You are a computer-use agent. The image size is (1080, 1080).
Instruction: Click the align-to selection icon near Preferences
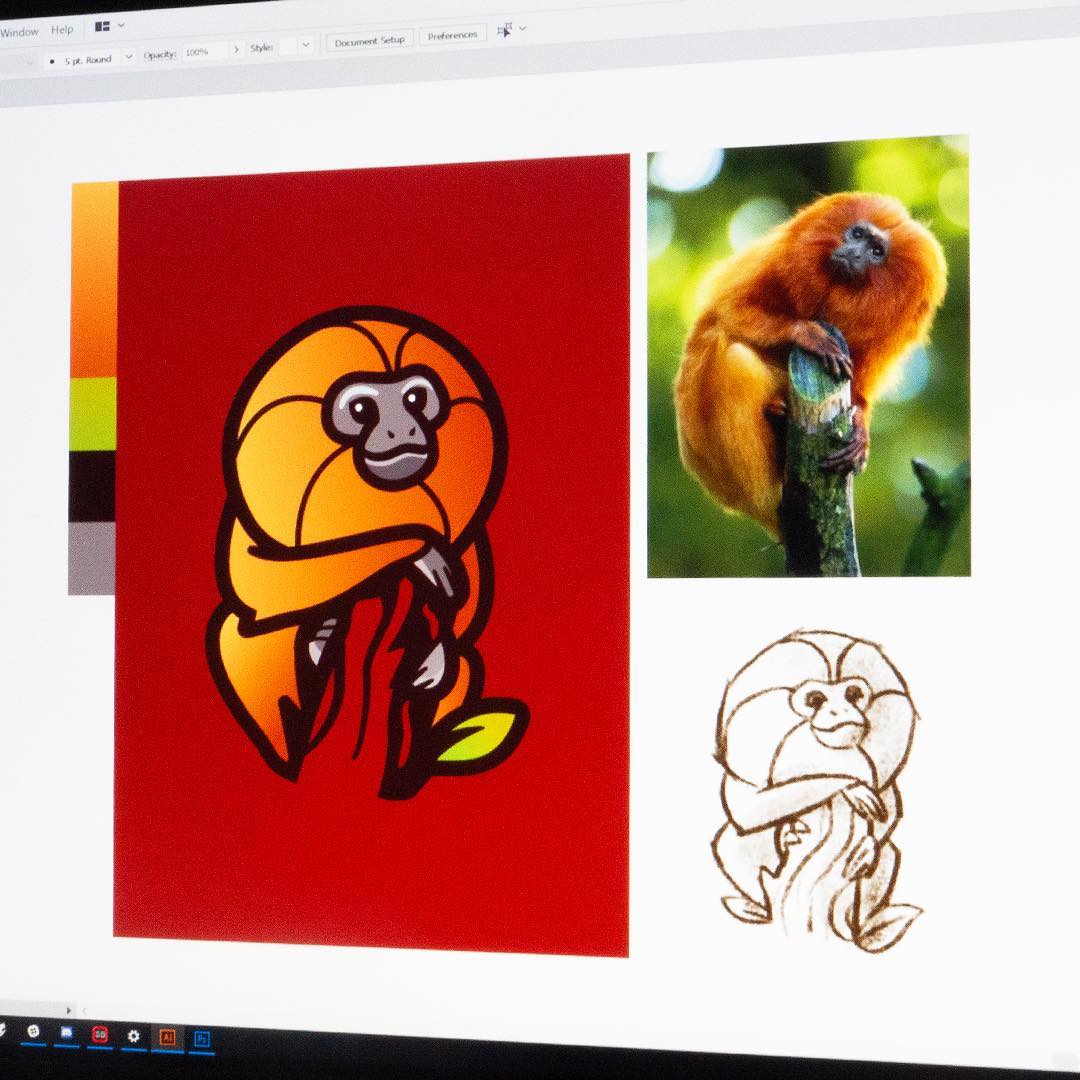tap(505, 30)
